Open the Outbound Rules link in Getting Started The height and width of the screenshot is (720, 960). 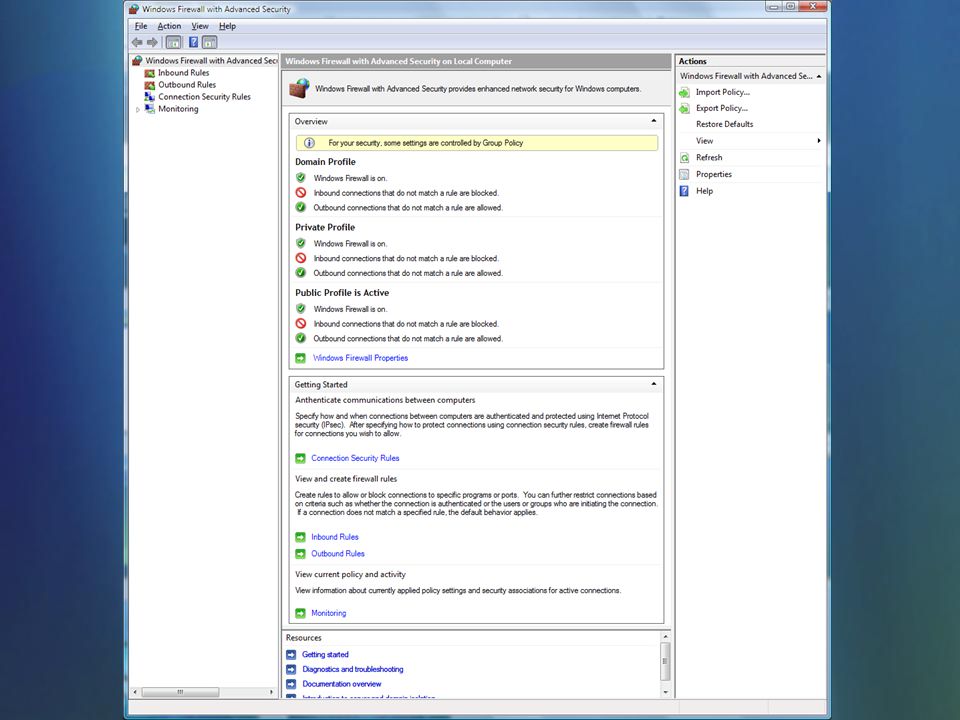[x=338, y=553]
